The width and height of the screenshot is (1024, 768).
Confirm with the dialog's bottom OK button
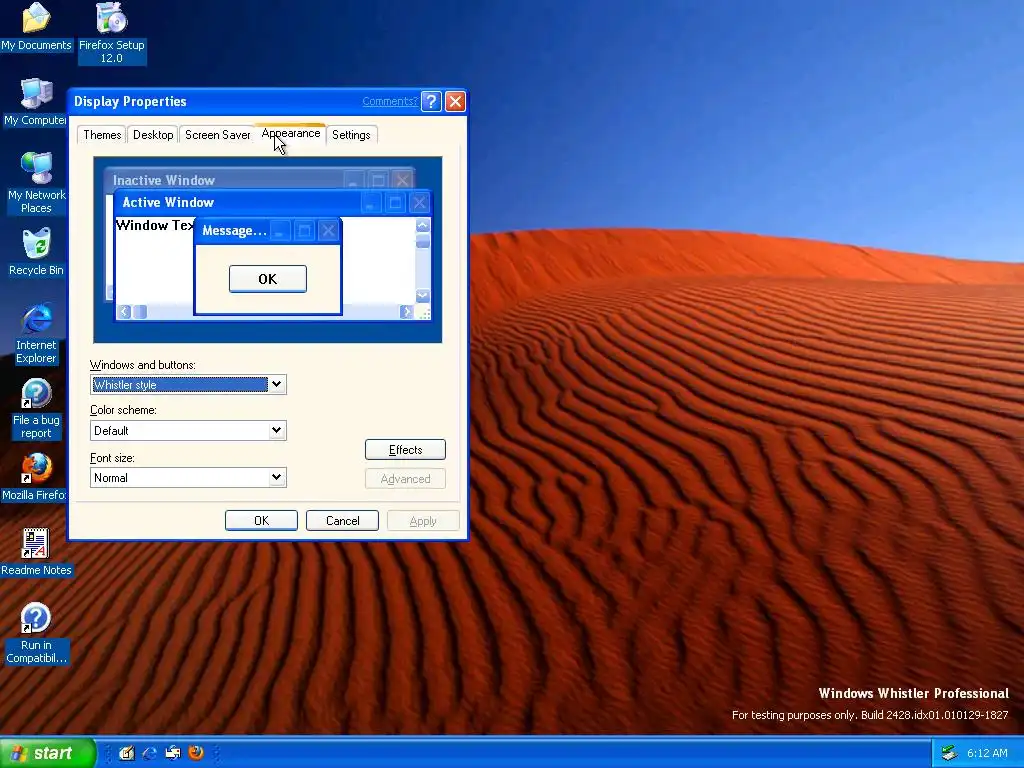[x=261, y=520]
